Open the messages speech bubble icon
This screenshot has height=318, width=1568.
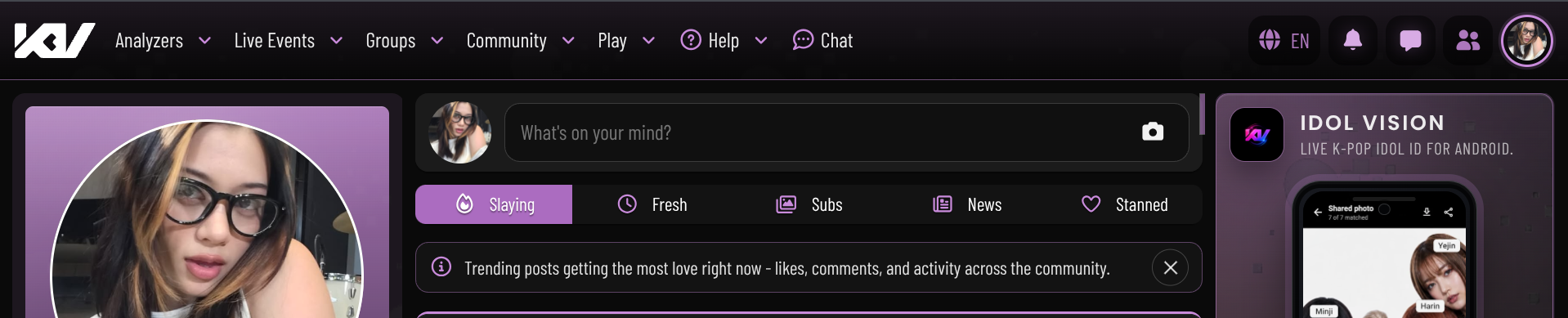(1410, 40)
